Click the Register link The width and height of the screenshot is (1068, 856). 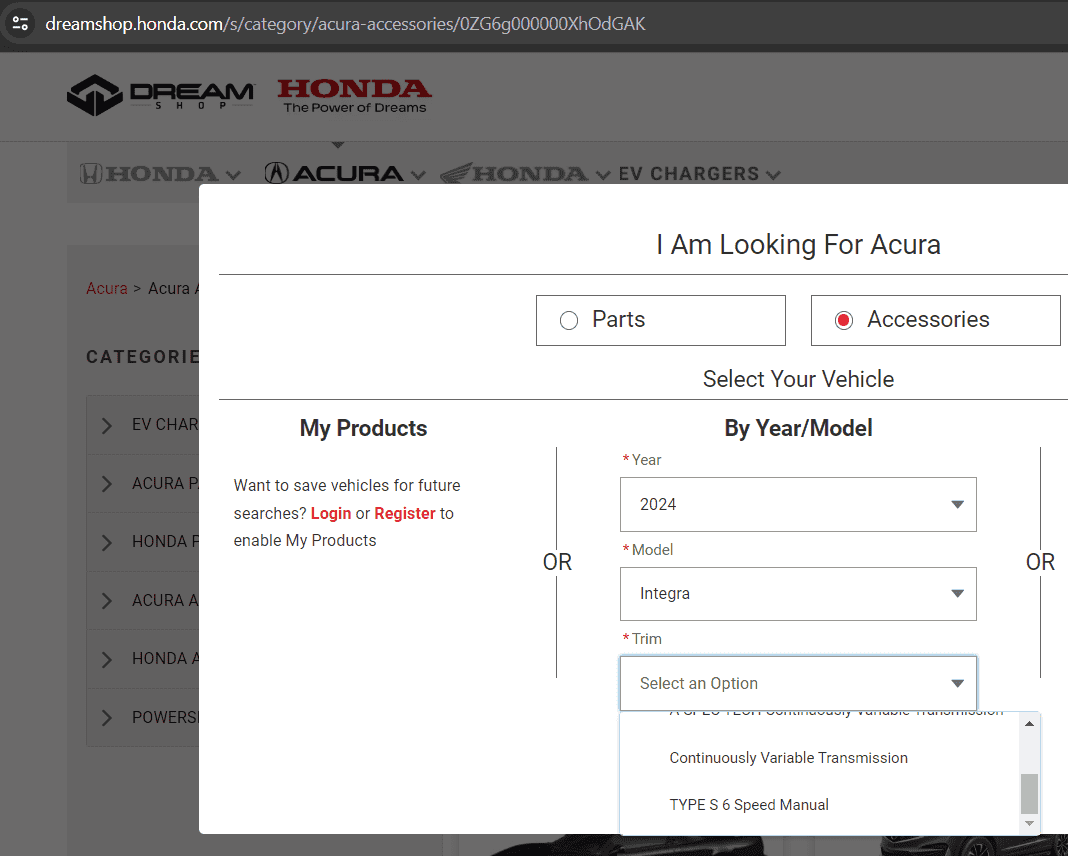(x=403, y=512)
